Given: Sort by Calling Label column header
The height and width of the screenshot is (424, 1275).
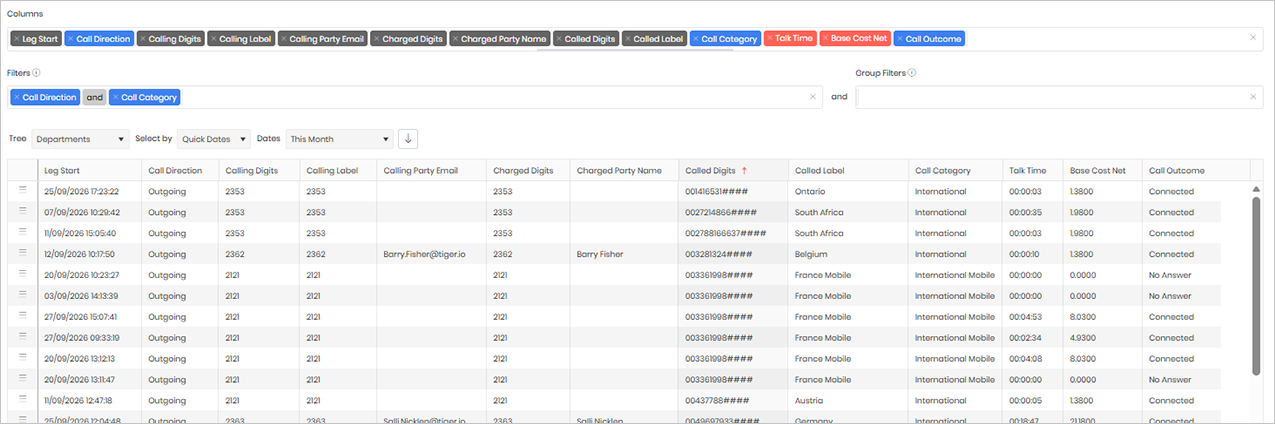Looking at the screenshot, I should click(x=338, y=170).
